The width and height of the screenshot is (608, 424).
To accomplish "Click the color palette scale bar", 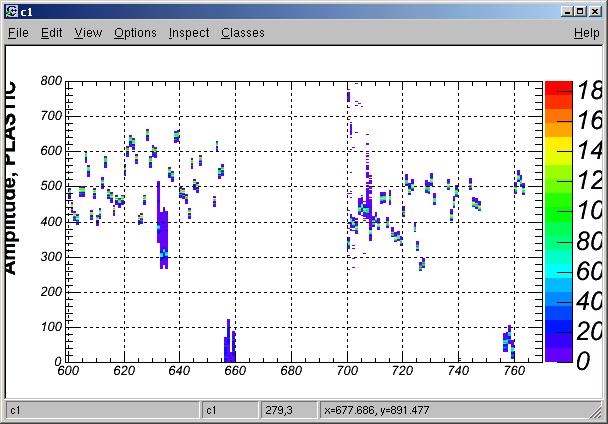I will tap(558, 222).
